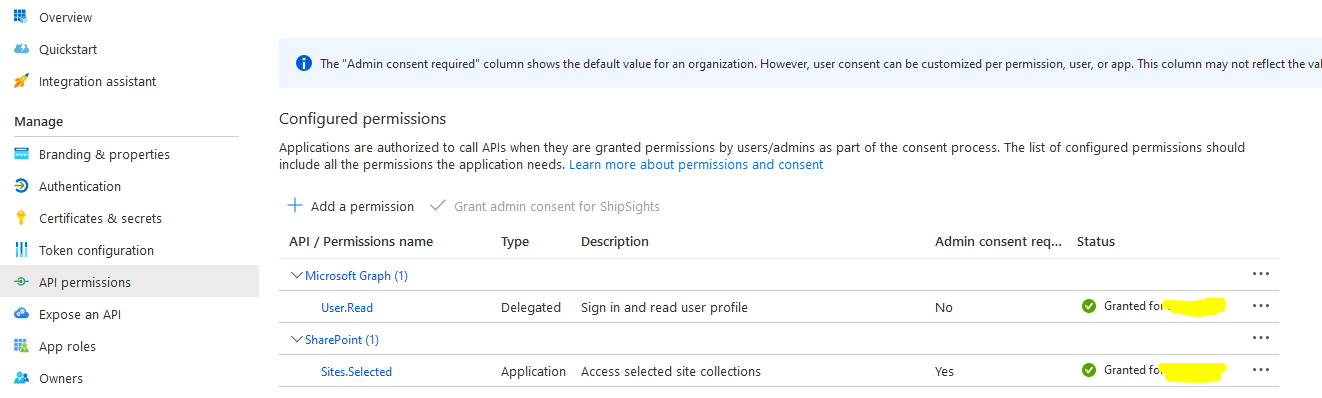Screen dimensions: 1322x398
Task: Click green granted checkmark on Sites.Selected row
Action: 1089,370
